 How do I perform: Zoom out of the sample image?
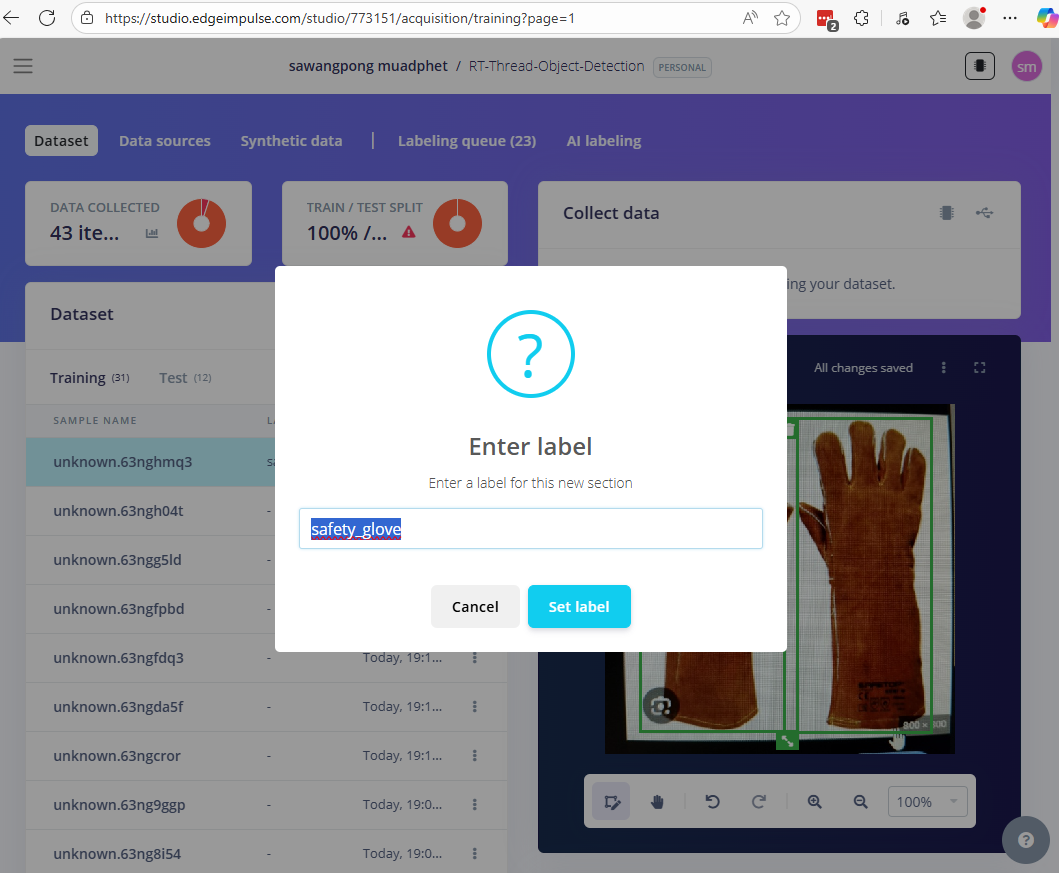click(861, 802)
